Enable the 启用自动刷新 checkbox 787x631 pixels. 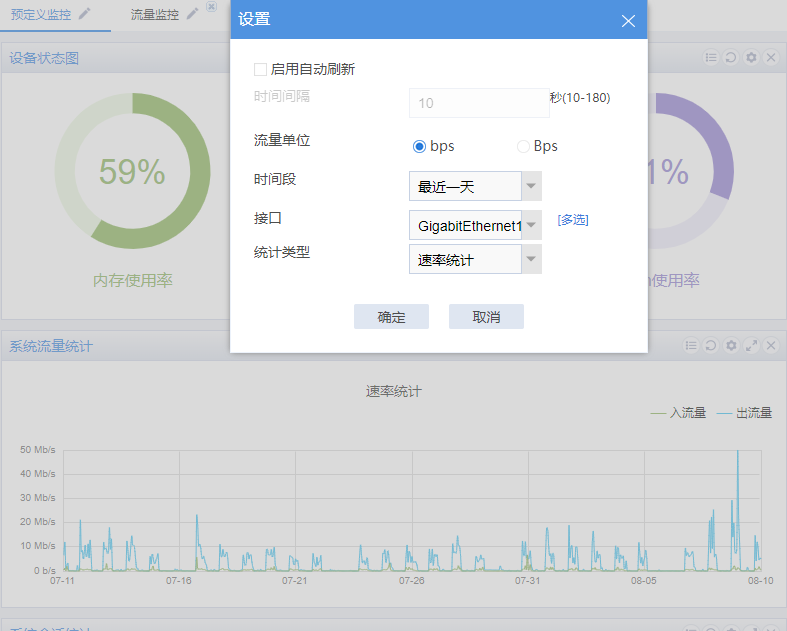[x=260, y=69]
